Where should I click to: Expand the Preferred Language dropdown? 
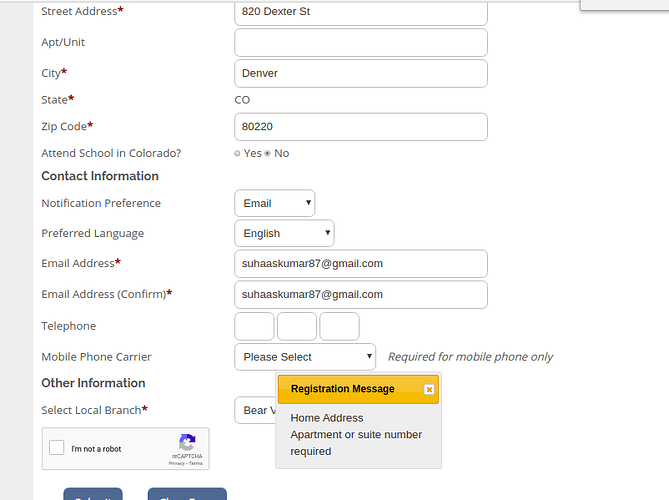(x=284, y=233)
